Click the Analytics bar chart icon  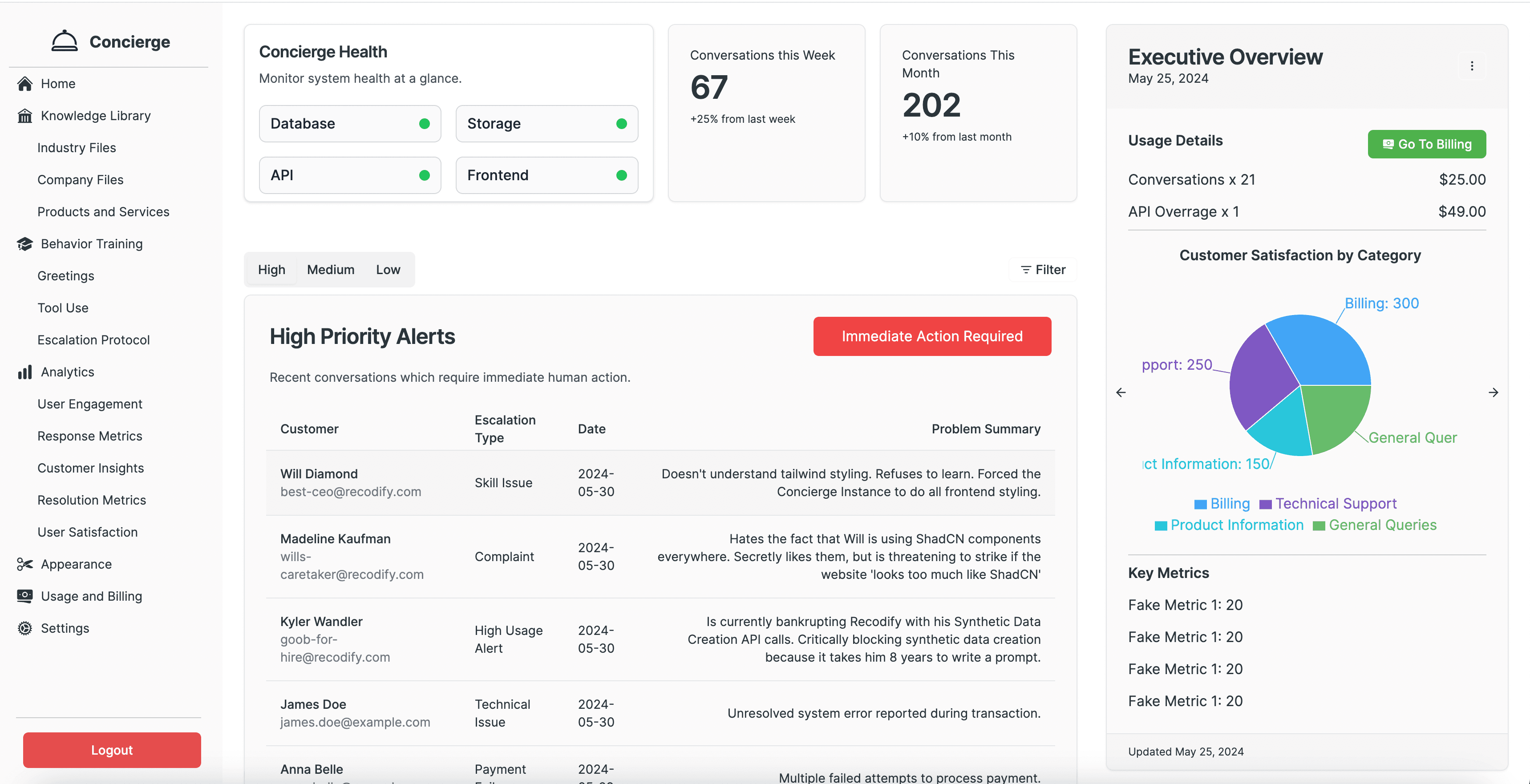point(25,372)
